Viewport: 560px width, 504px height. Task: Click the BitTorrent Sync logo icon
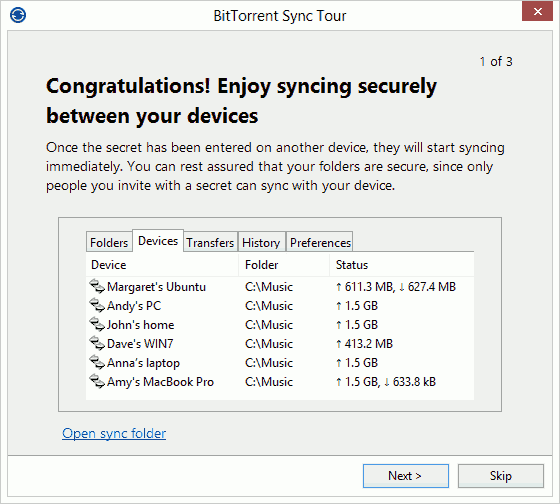(18, 15)
